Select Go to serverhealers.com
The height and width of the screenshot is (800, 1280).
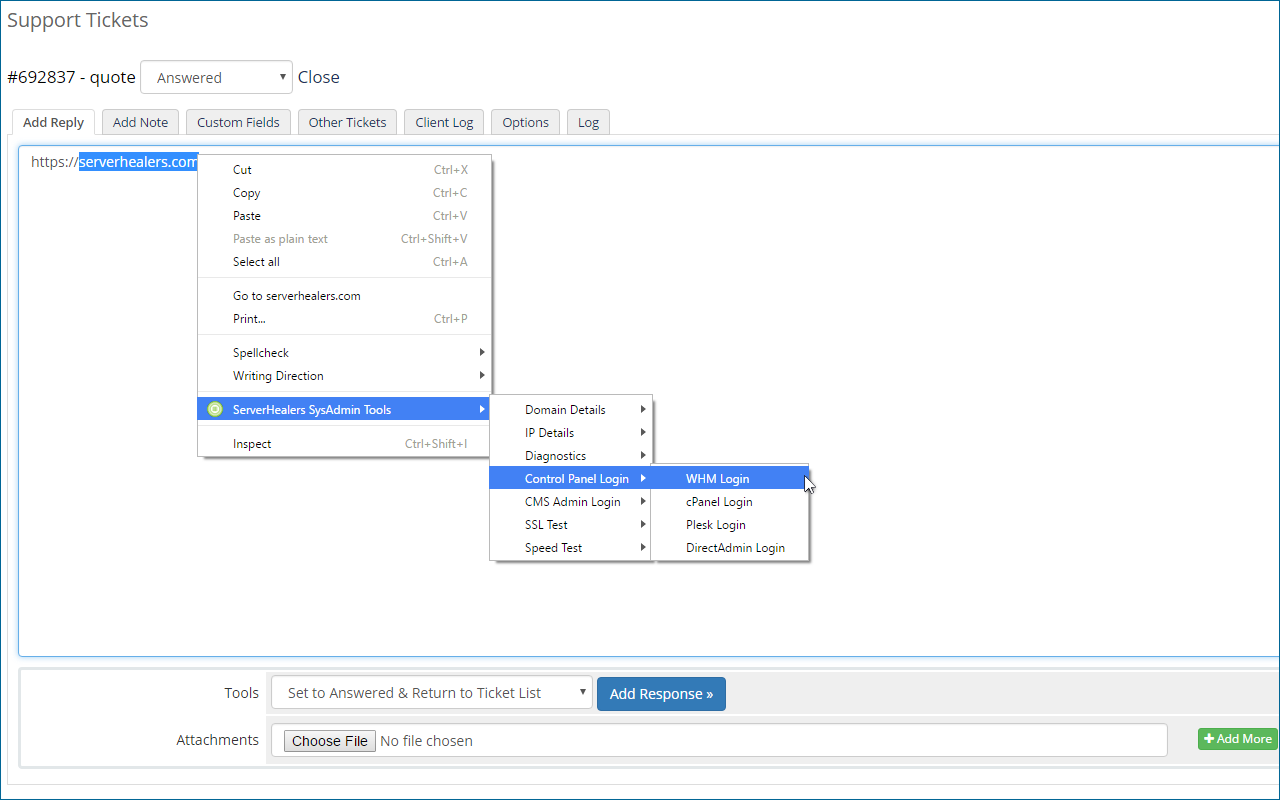345,296
